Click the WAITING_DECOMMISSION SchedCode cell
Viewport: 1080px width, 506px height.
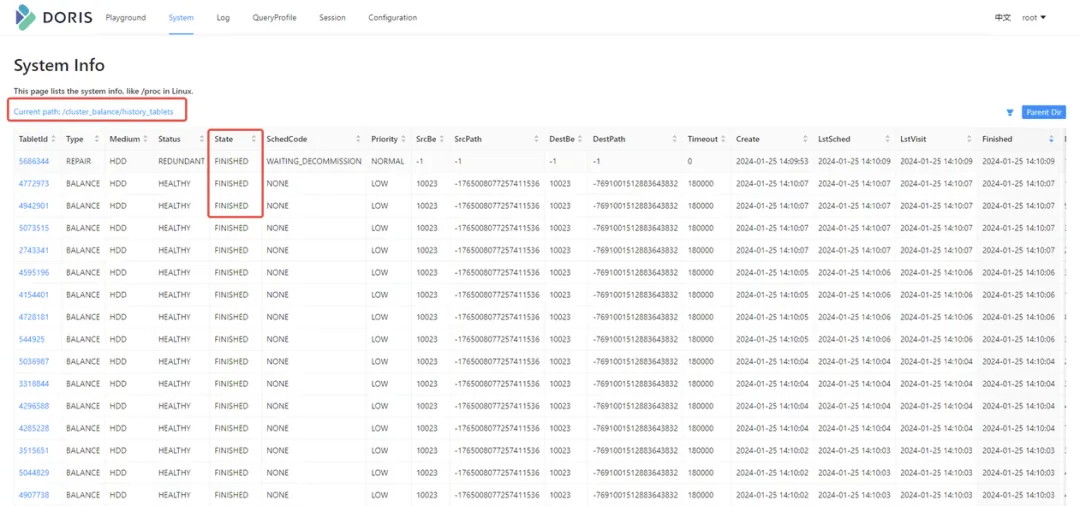click(313, 161)
